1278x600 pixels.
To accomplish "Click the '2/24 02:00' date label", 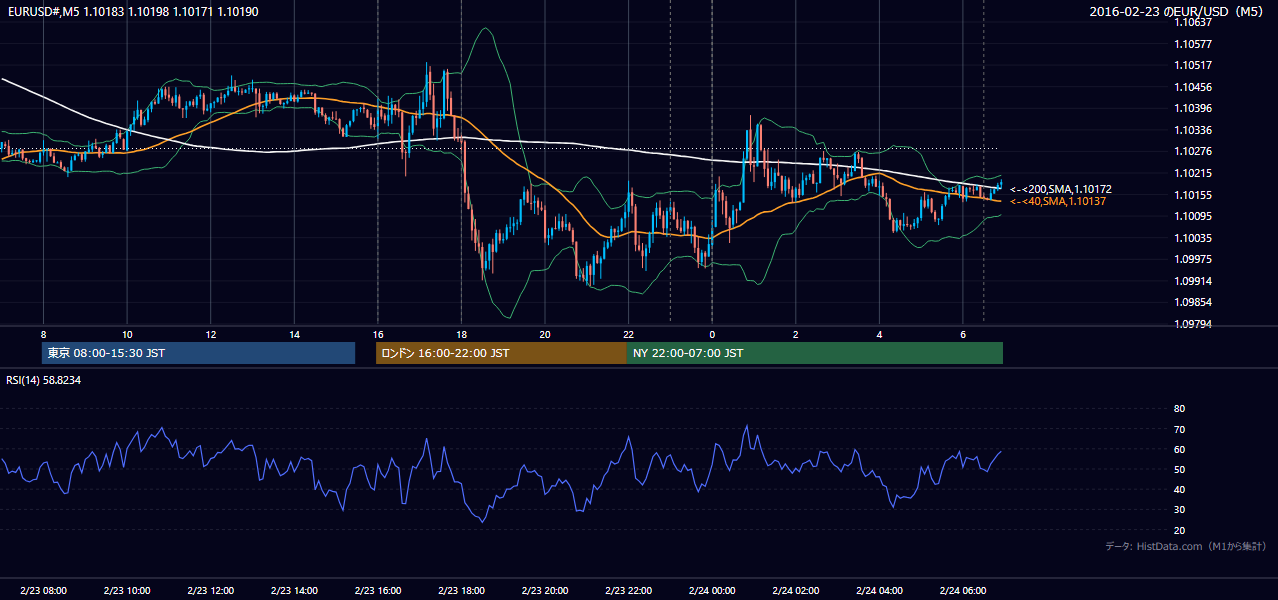I will coord(795,591).
